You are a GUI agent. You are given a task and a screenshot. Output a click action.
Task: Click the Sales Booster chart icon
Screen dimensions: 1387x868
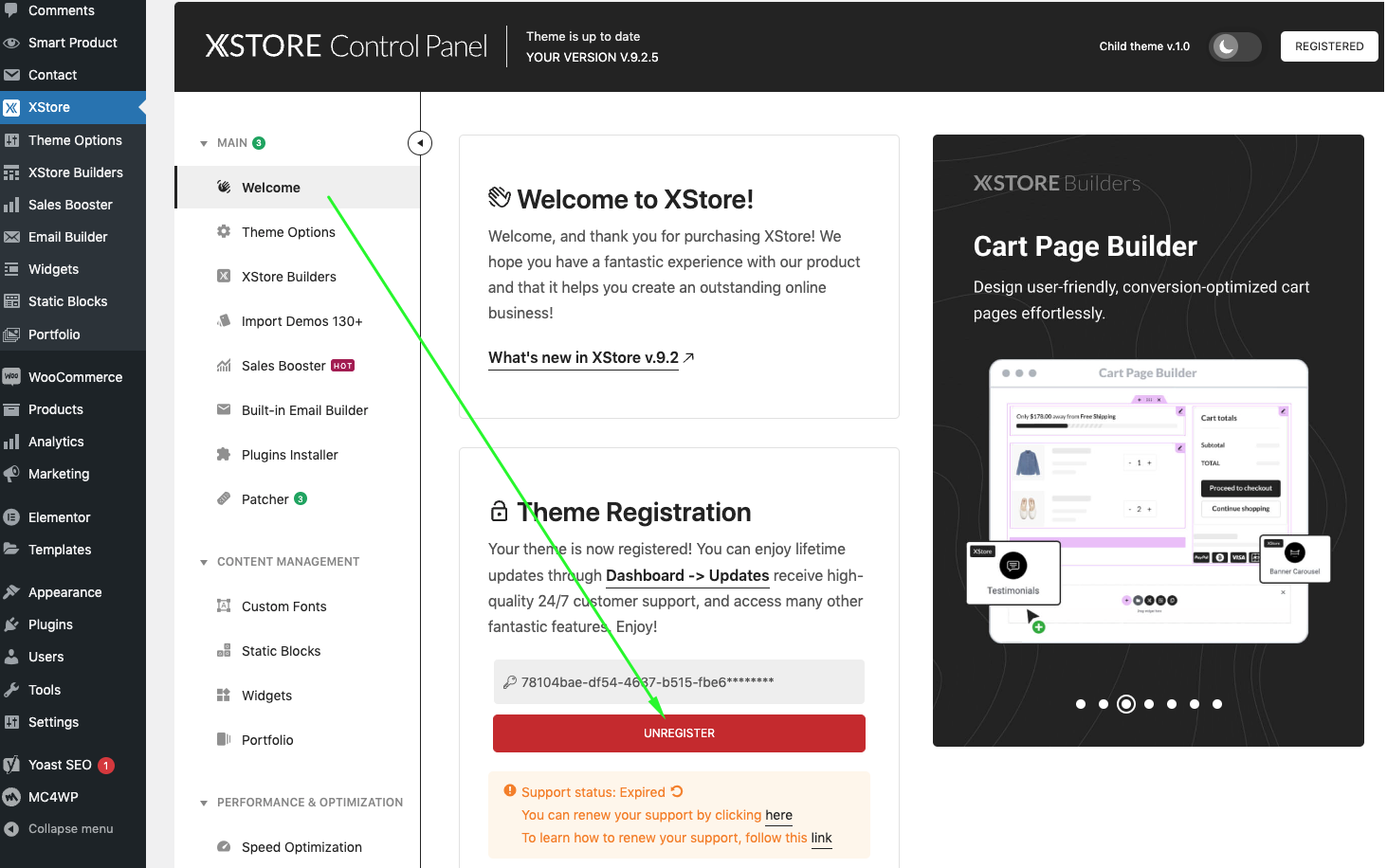[224, 366]
